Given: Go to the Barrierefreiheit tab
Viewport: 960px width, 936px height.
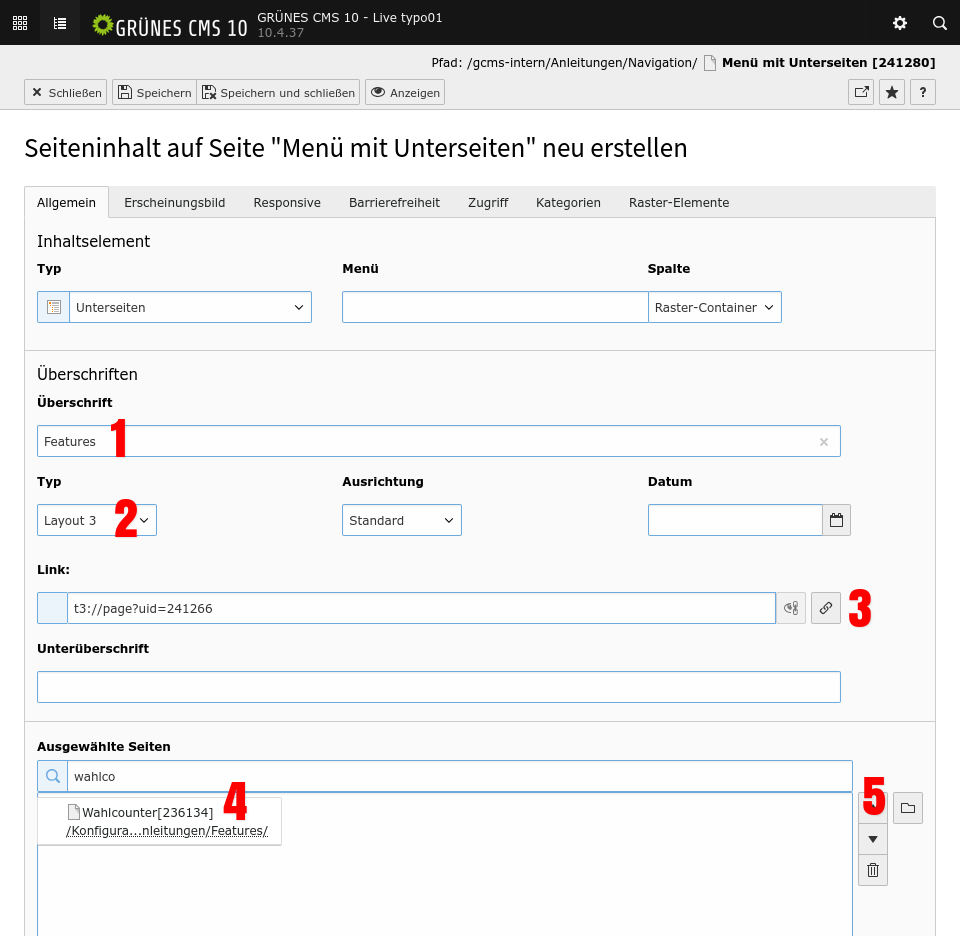Looking at the screenshot, I should tap(394, 202).
